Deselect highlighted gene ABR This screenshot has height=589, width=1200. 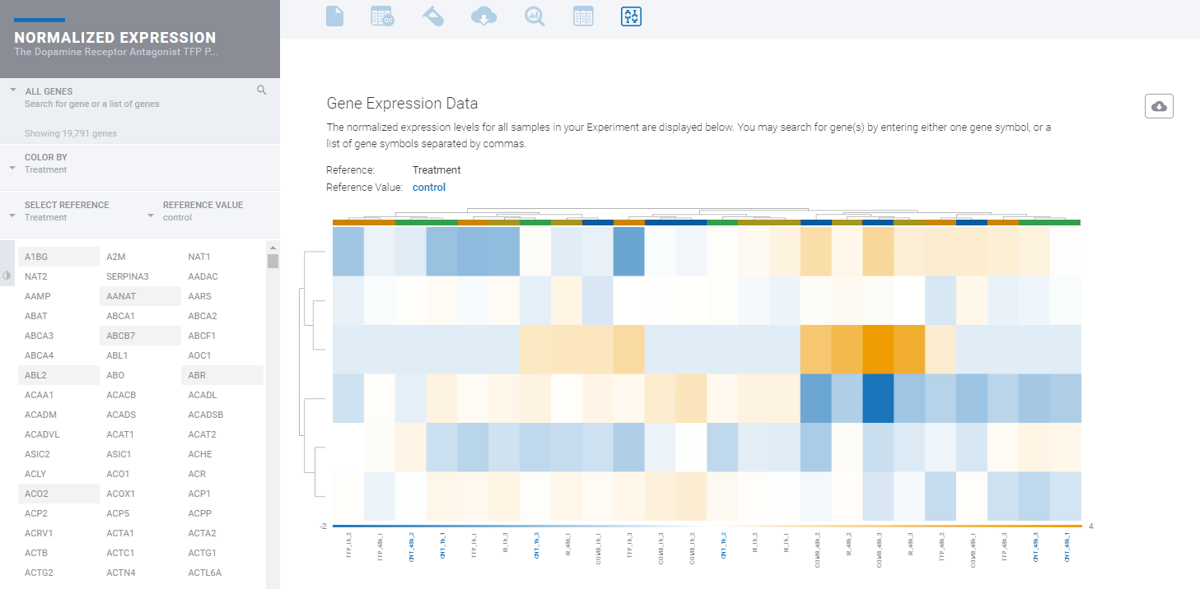tap(222, 375)
